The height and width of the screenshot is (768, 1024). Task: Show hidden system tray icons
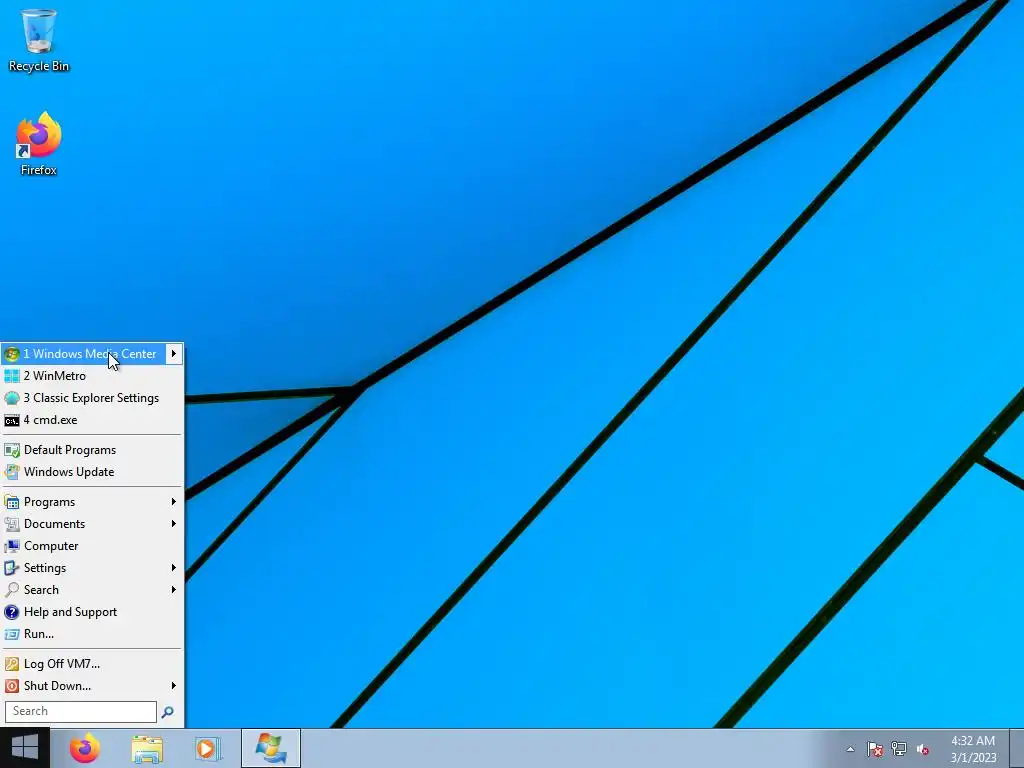(850, 749)
